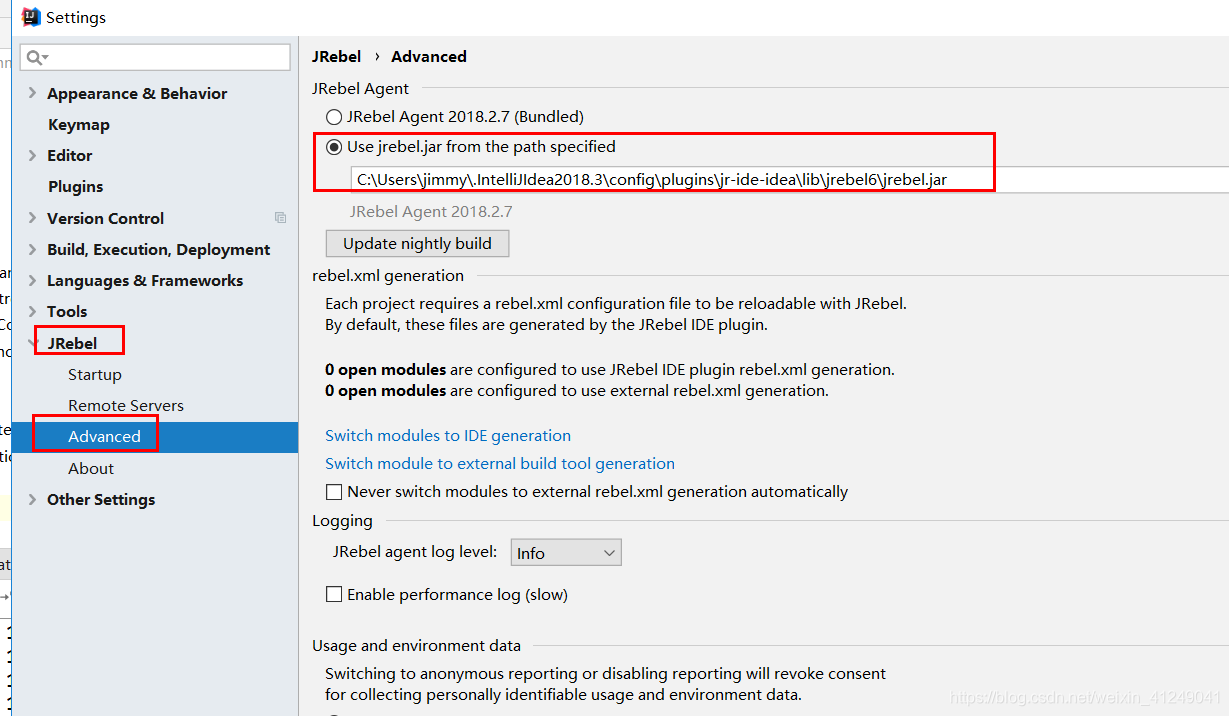Click the settings search field
The image size is (1229, 716).
pos(155,57)
